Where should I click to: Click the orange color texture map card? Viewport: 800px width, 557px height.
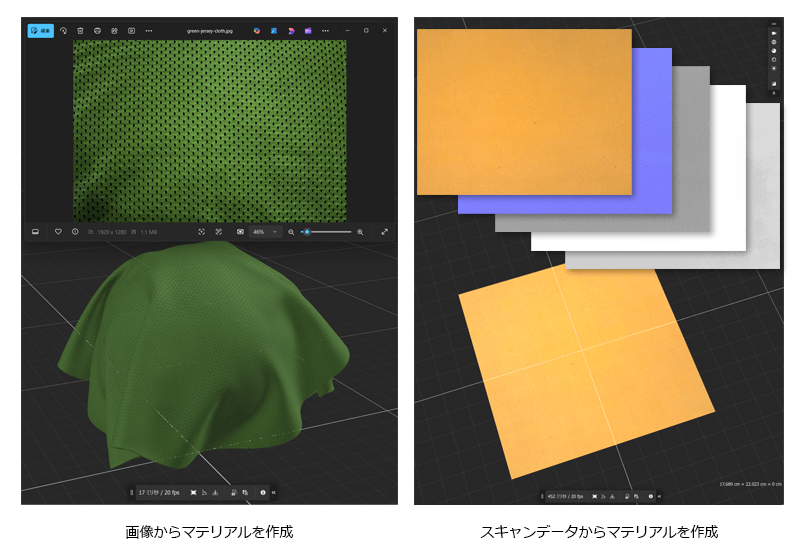click(524, 112)
